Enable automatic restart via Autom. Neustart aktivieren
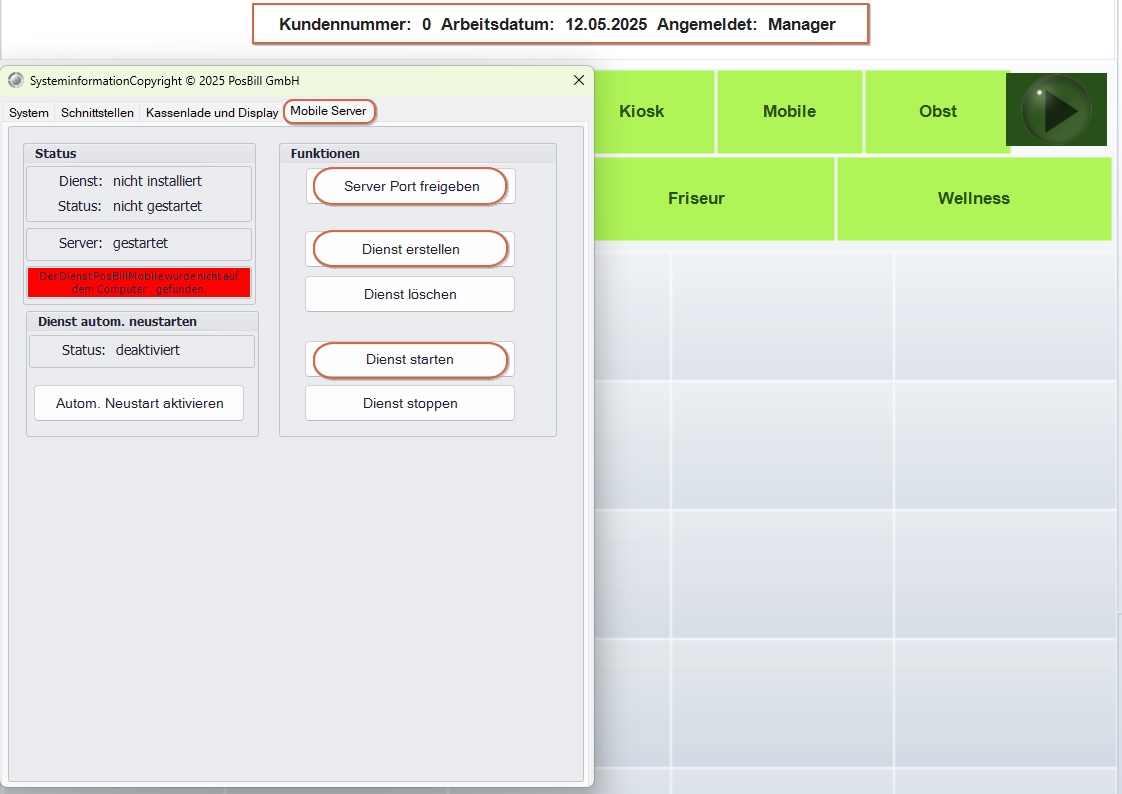This screenshot has height=794, width=1122. [x=139, y=403]
